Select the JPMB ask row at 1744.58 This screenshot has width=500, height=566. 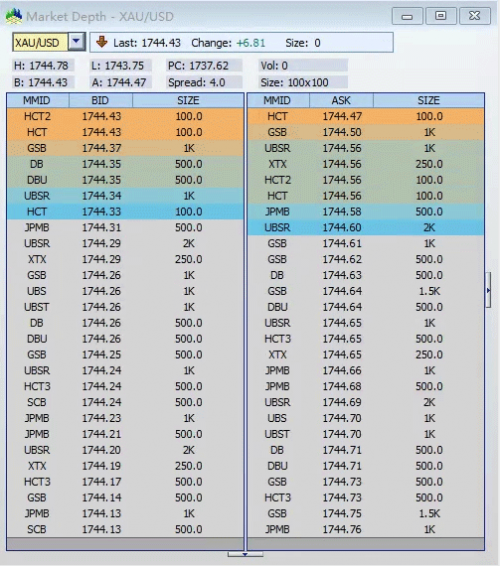pyautogui.click(x=366, y=212)
